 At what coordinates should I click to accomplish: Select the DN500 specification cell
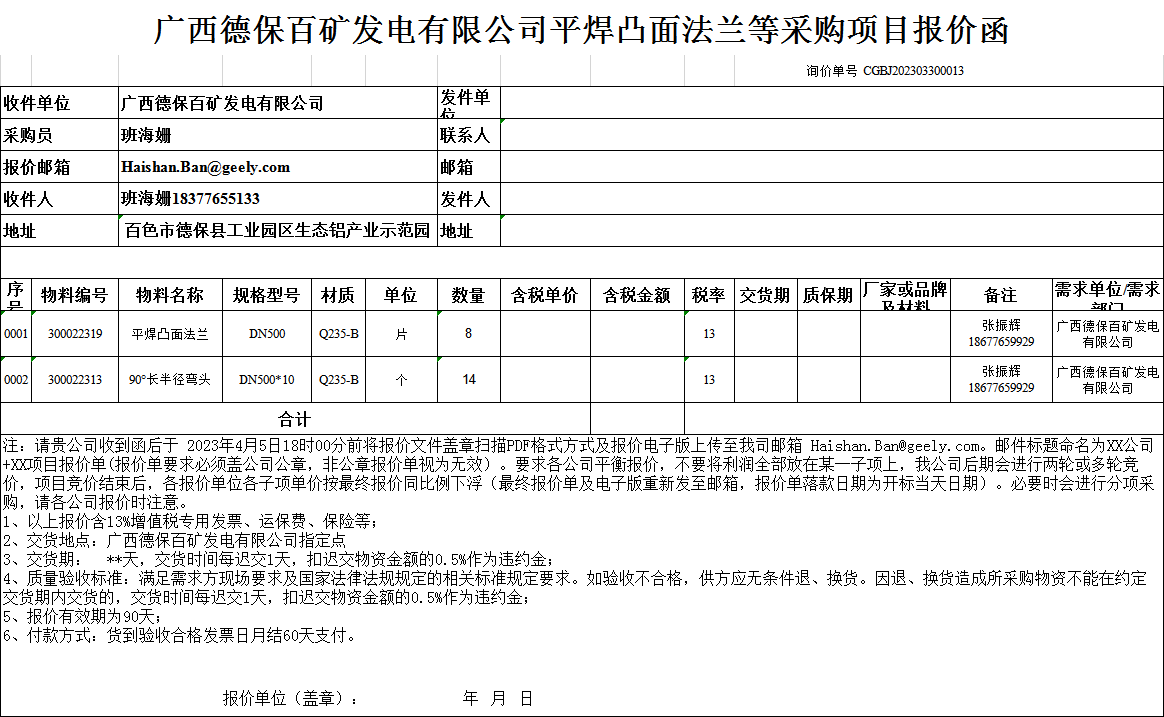pyautogui.click(x=267, y=333)
